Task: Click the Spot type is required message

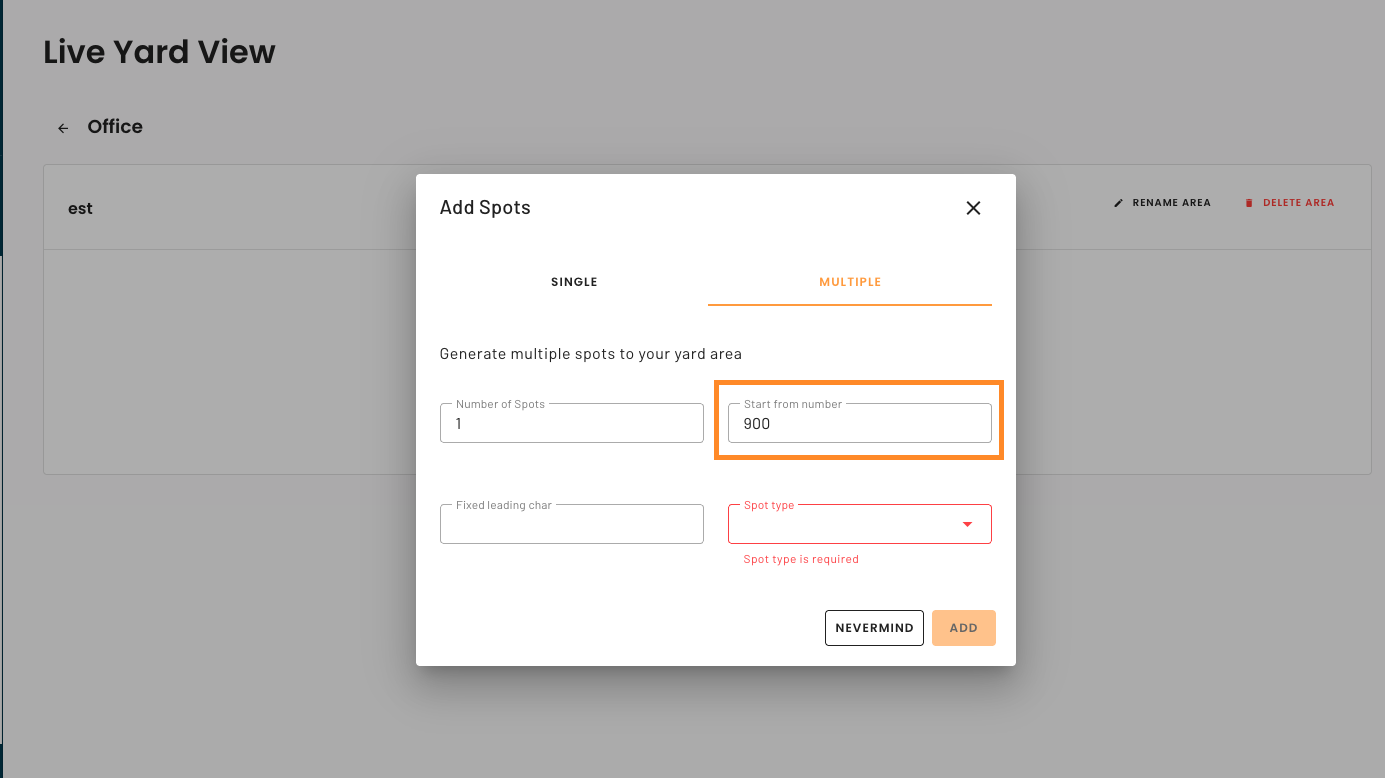Action: tap(801, 559)
